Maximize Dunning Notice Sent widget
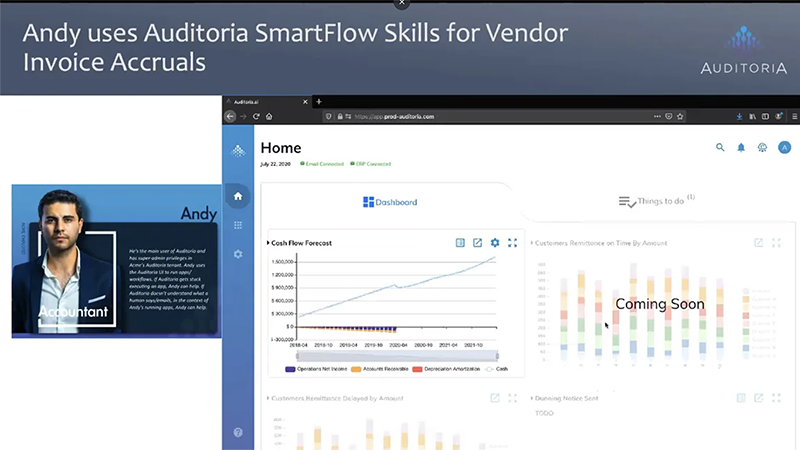Image resolution: width=800 pixels, height=450 pixels. pos(776,398)
